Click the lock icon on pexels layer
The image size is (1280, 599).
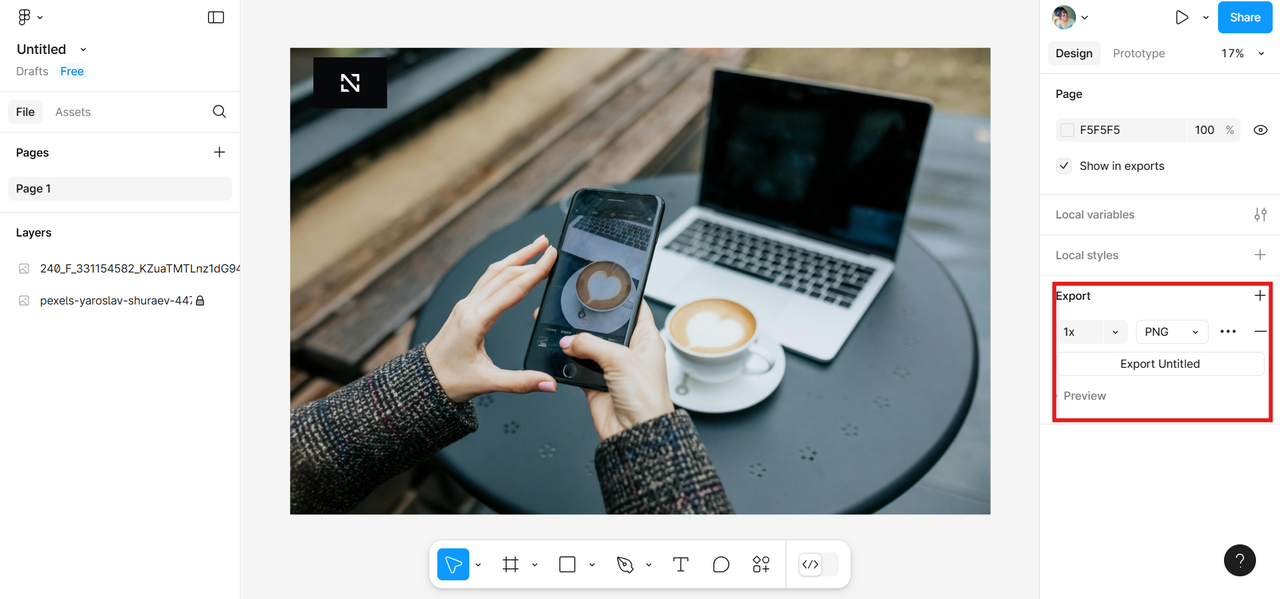point(200,300)
